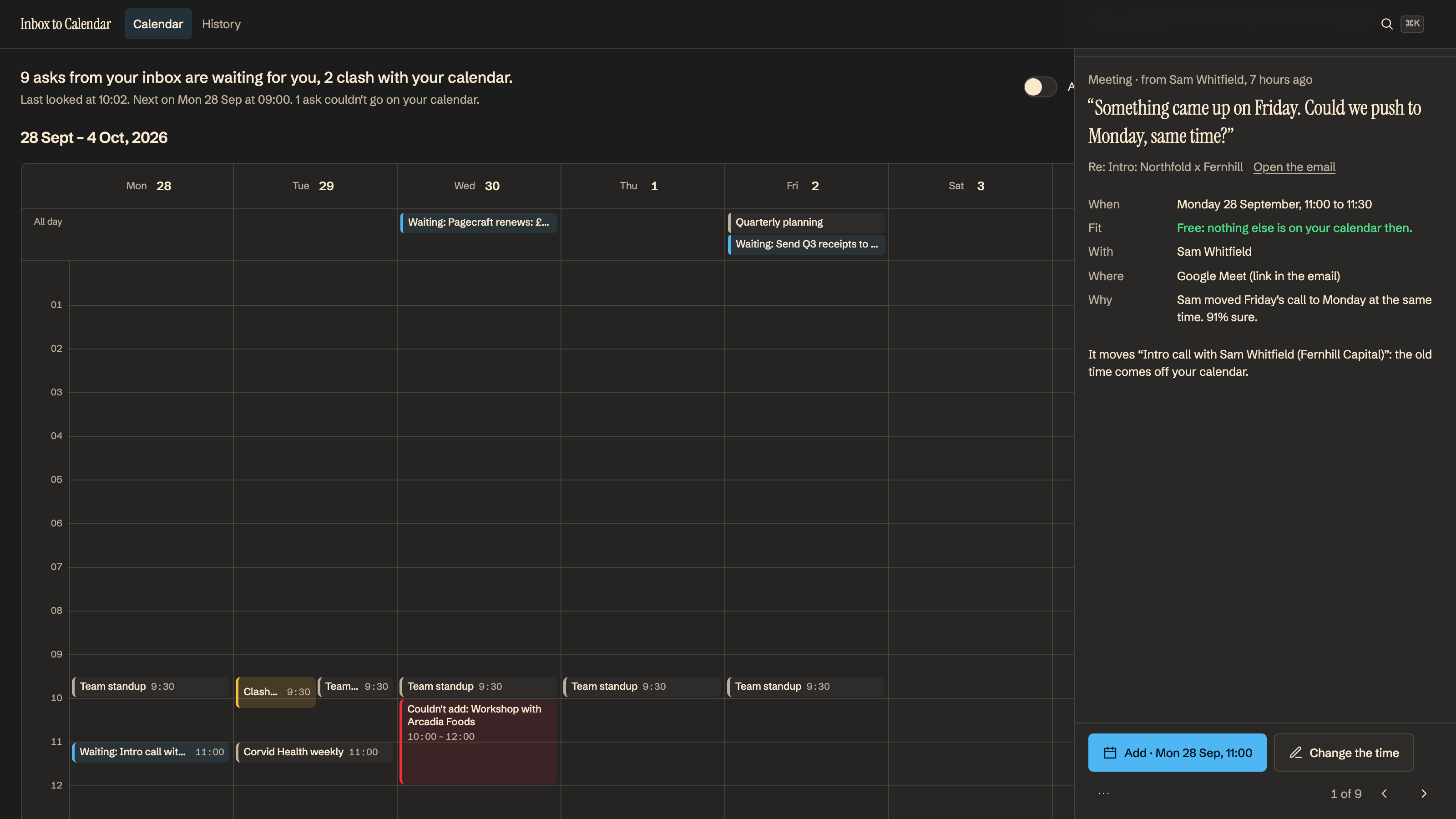
Task: Click the Google Meet location text
Action: coord(1258,276)
